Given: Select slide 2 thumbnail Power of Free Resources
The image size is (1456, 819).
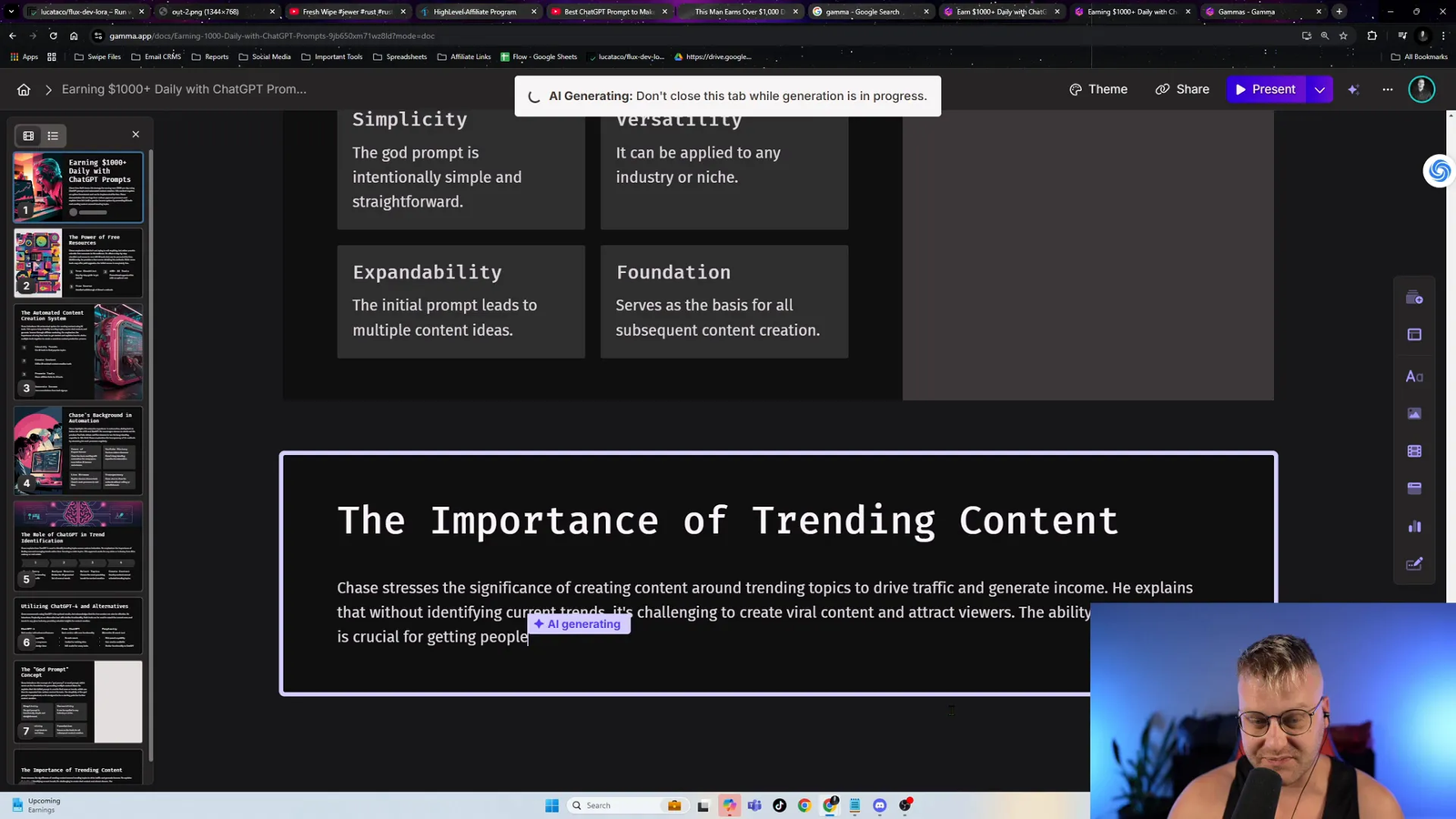Looking at the screenshot, I should (78, 263).
